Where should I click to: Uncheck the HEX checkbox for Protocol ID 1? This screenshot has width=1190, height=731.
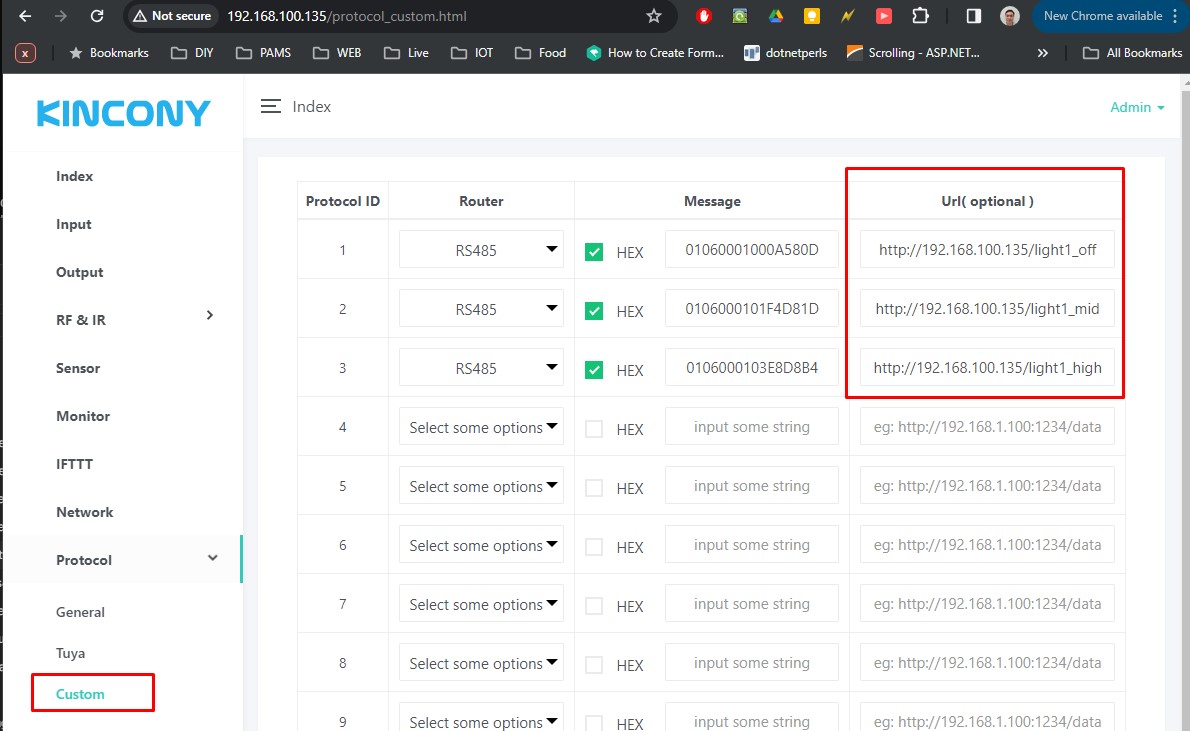point(594,252)
